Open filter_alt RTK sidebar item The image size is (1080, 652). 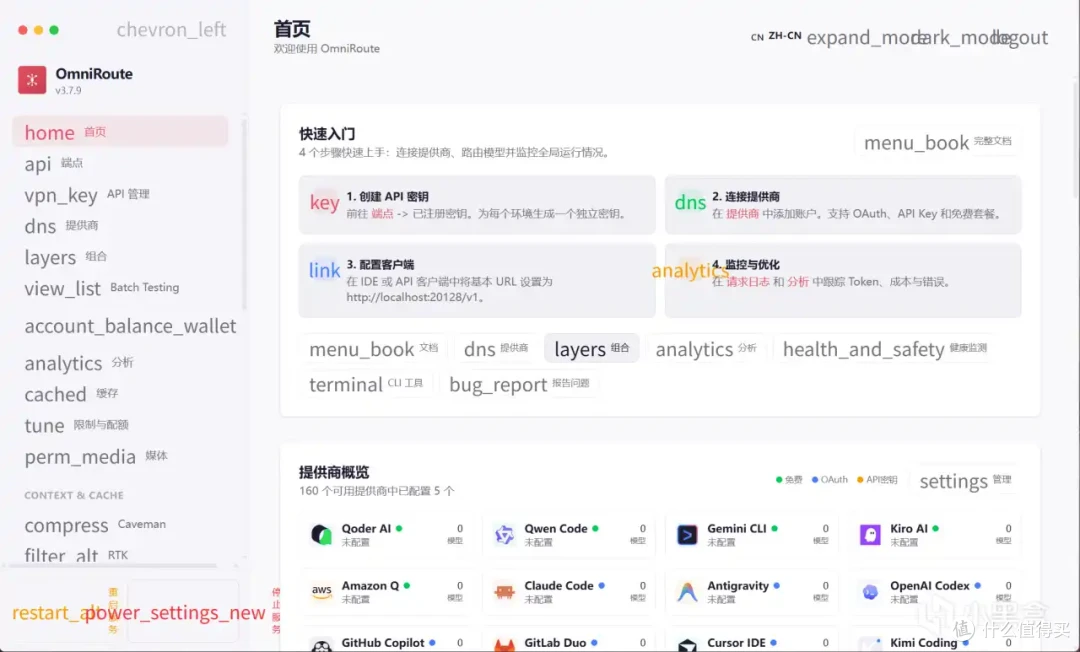(120, 555)
